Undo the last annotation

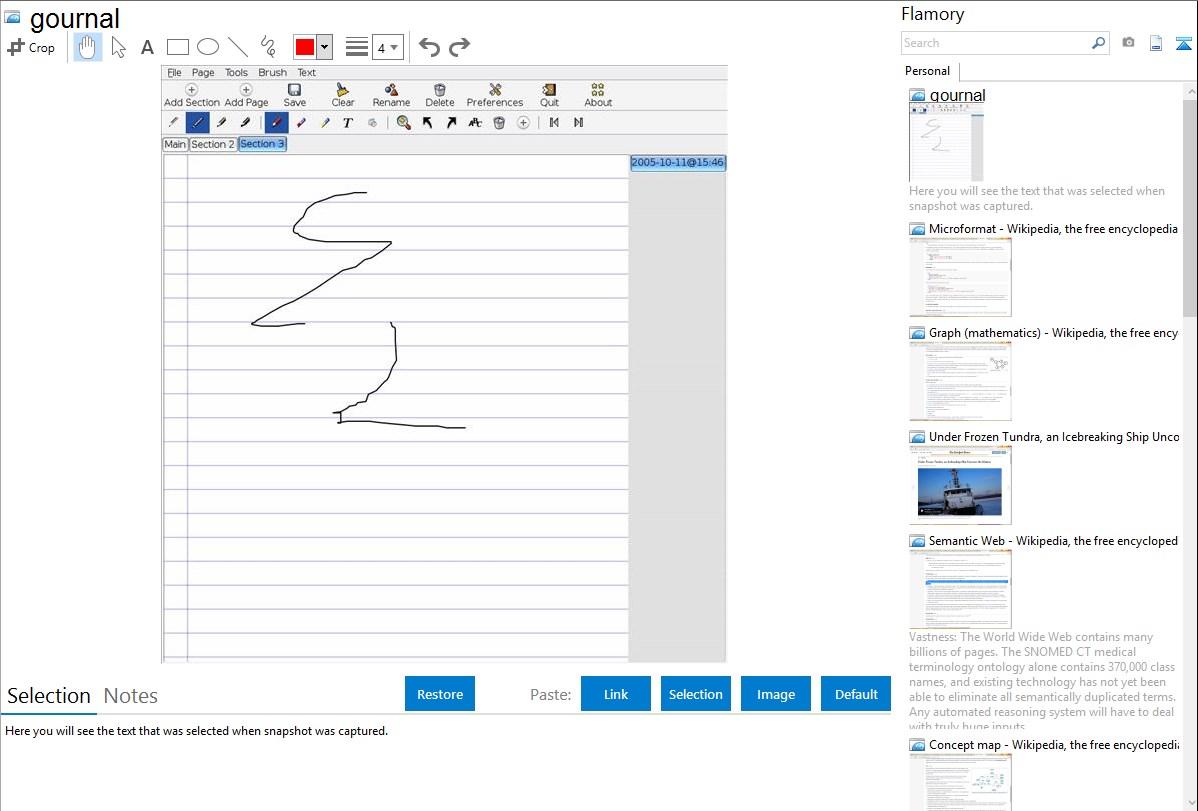tap(429, 47)
